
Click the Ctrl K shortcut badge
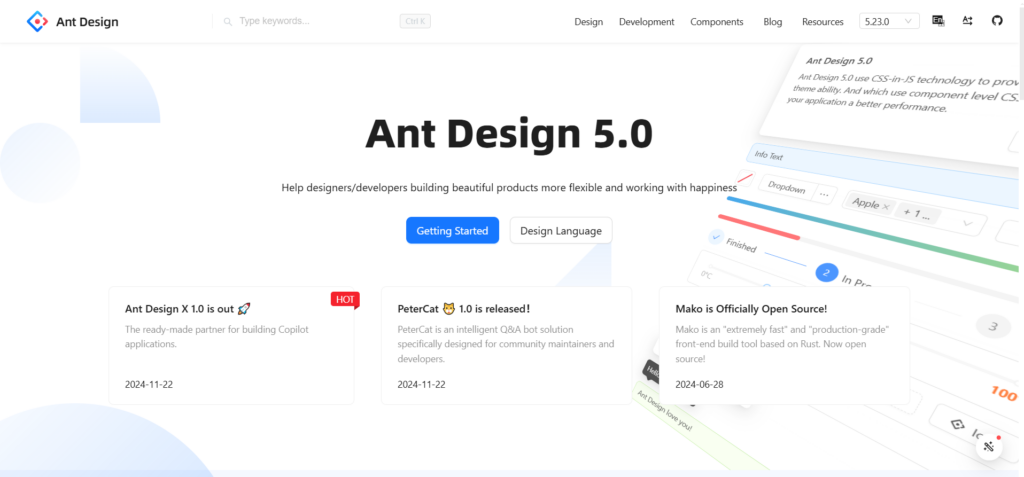coord(415,22)
